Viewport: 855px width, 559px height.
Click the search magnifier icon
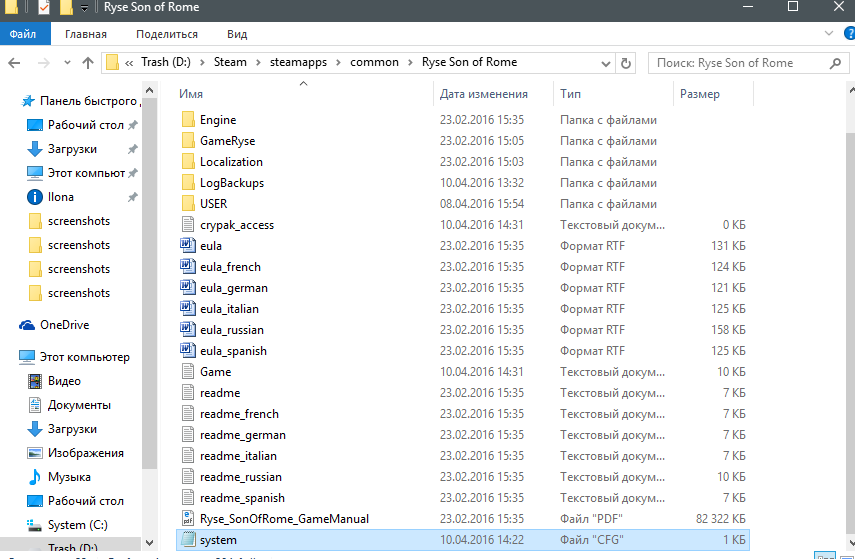(x=835, y=63)
